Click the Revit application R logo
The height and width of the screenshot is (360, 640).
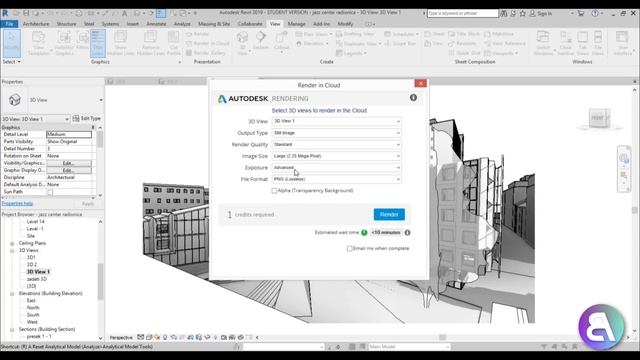click(5, 13)
